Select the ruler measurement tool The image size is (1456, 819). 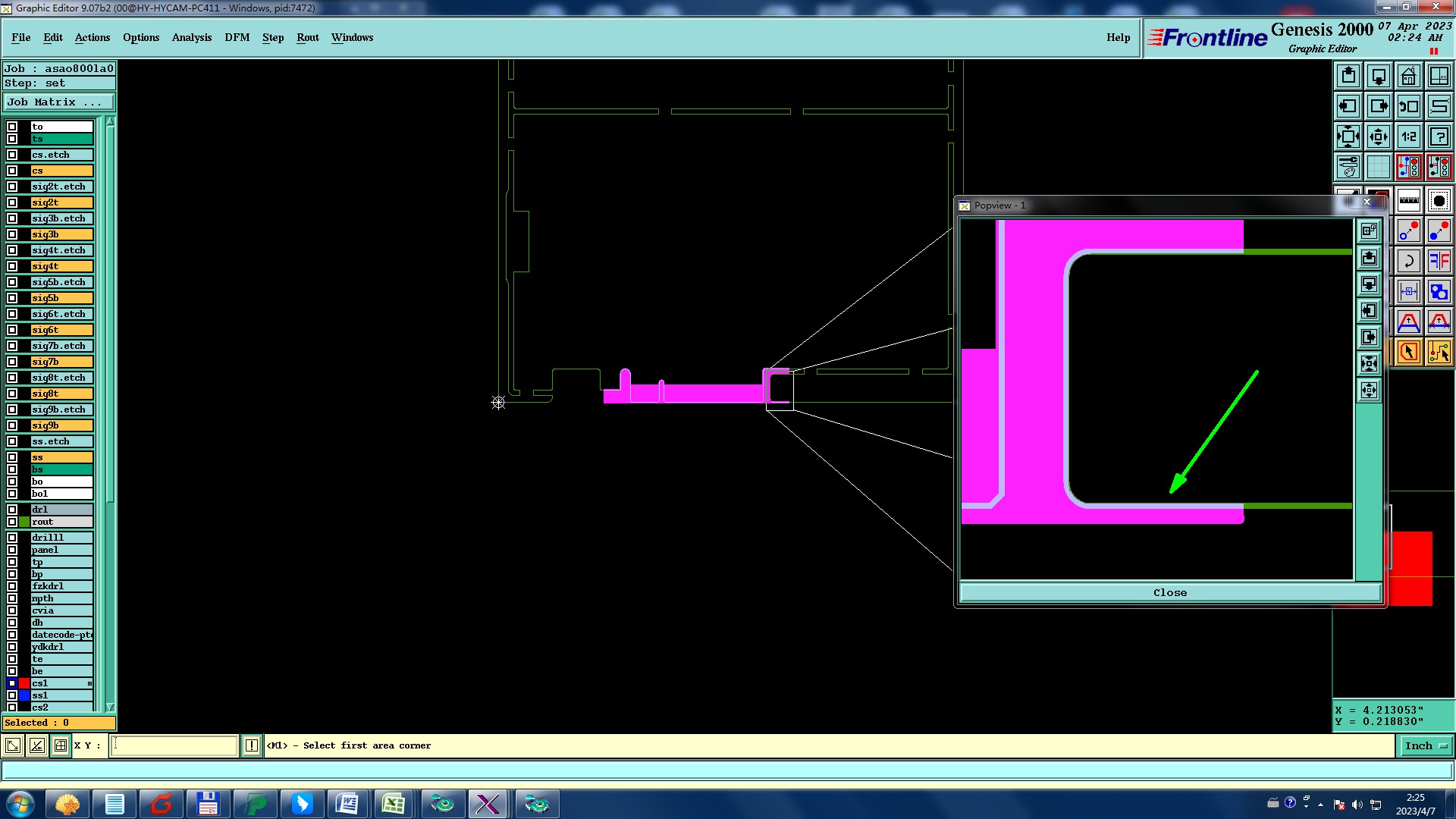coord(1408,201)
